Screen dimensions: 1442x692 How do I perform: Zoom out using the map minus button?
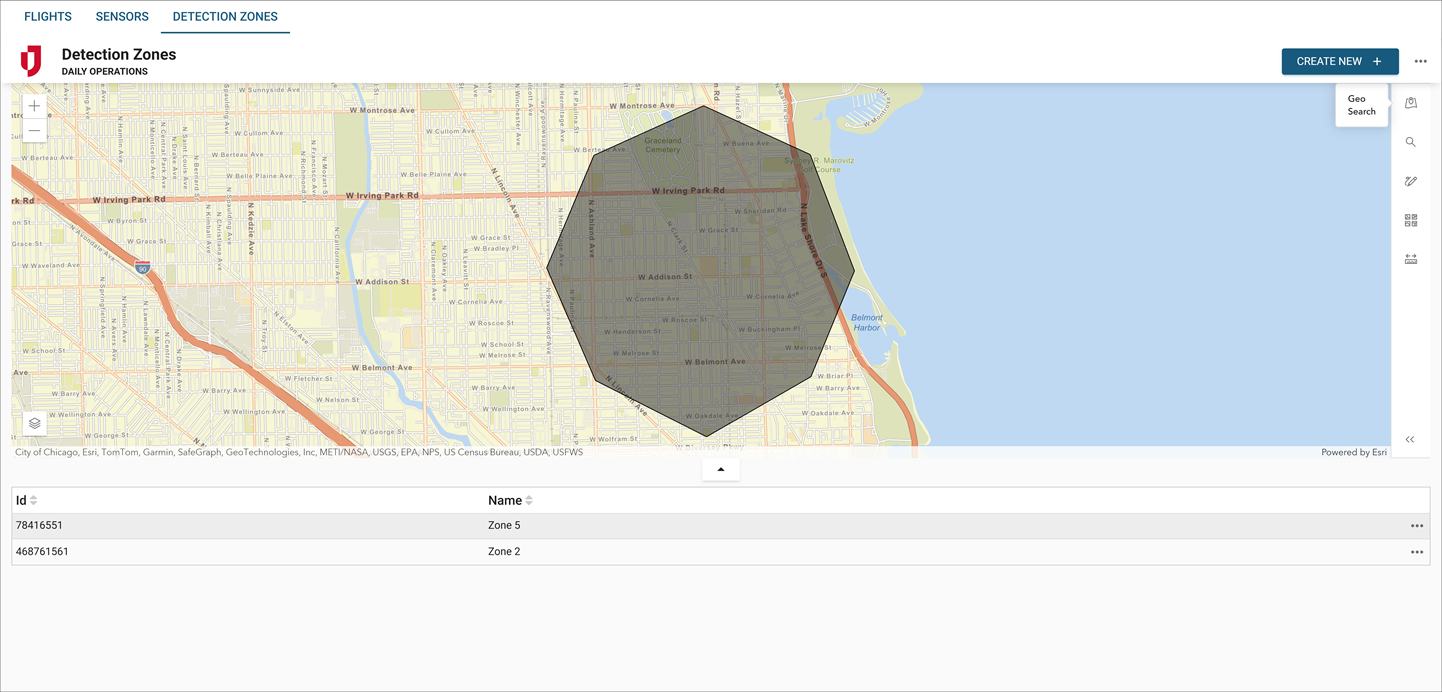[34, 129]
